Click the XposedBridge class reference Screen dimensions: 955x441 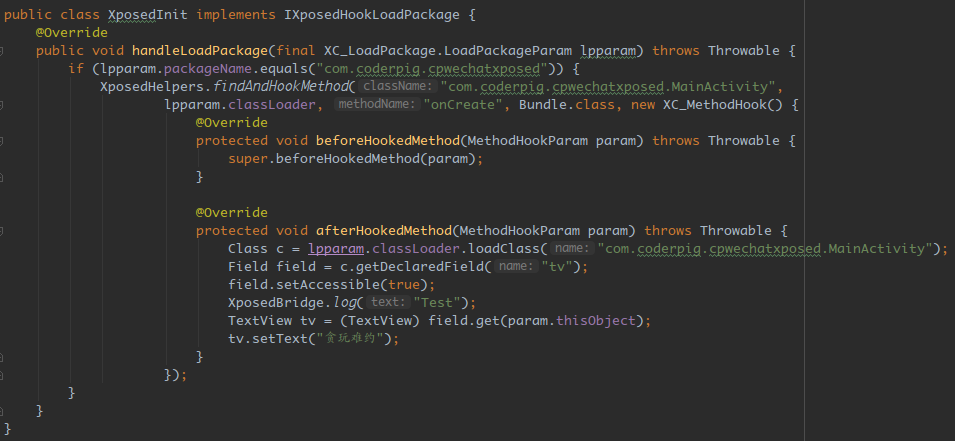coord(276,303)
